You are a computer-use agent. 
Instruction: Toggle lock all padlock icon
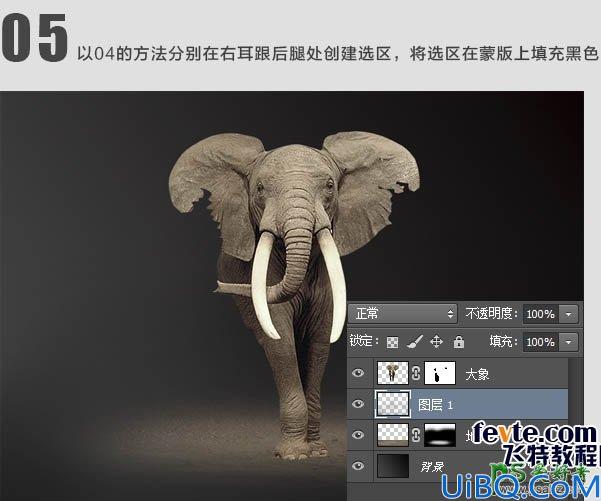click(x=458, y=342)
